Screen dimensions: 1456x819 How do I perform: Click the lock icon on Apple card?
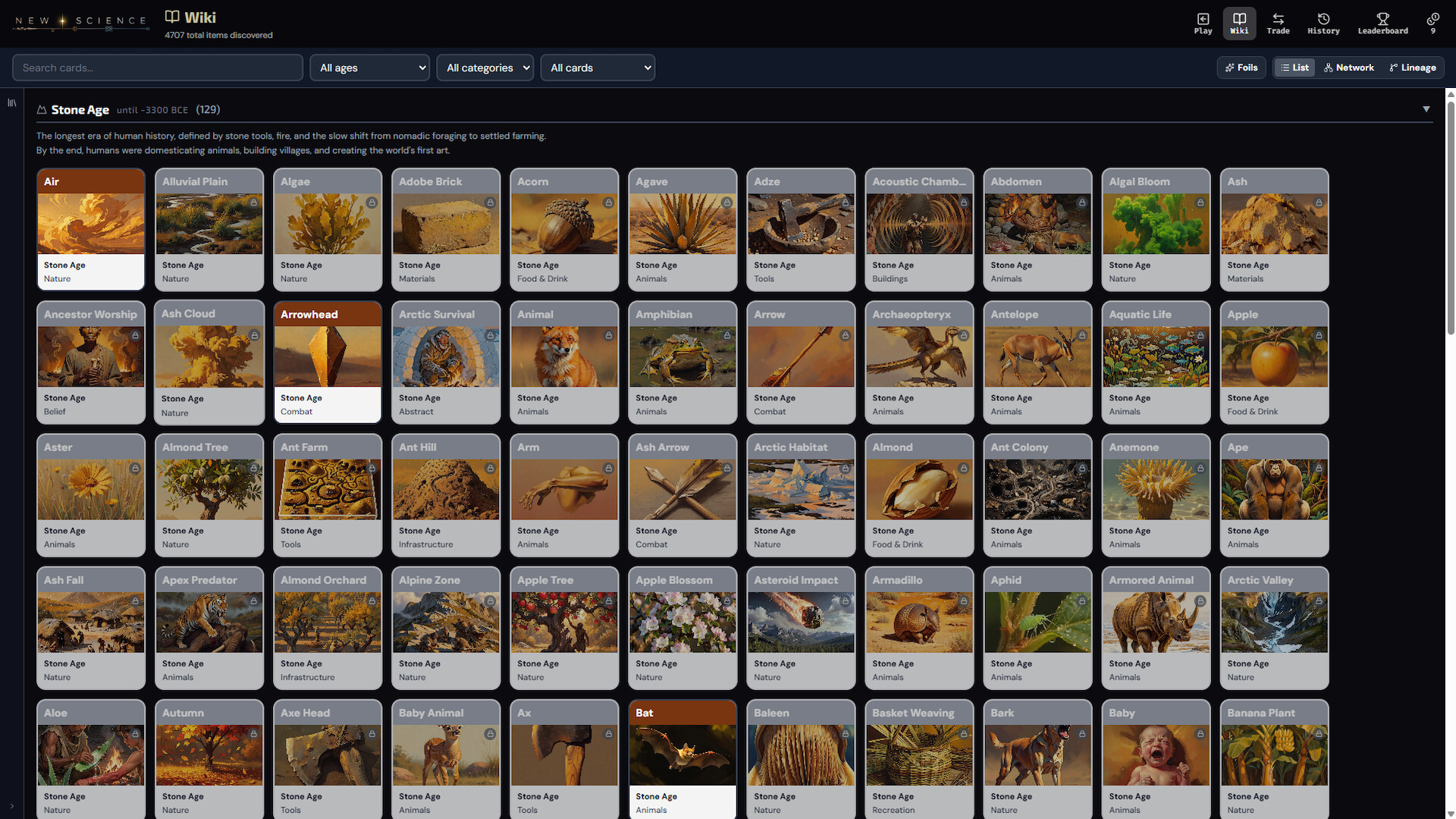[1319, 336]
